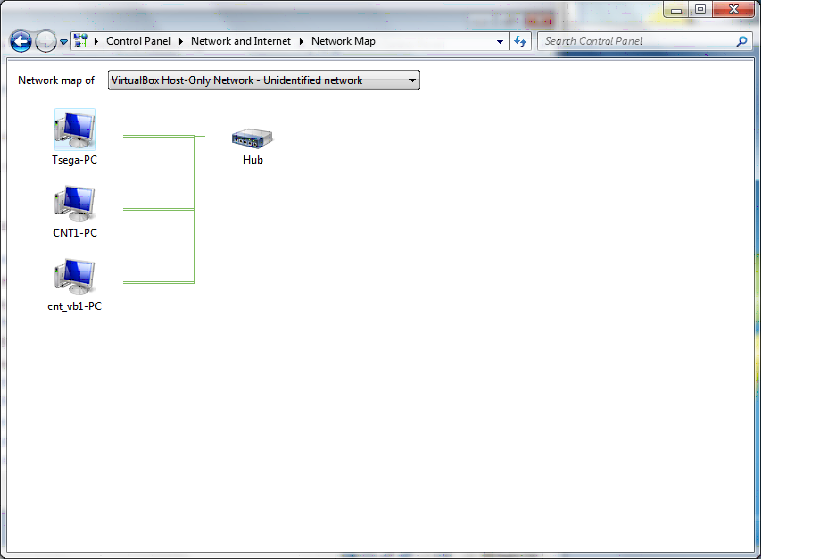Open the recent pages history arrow
This screenshot has width=819, height=559.
[x=64, y=42]
